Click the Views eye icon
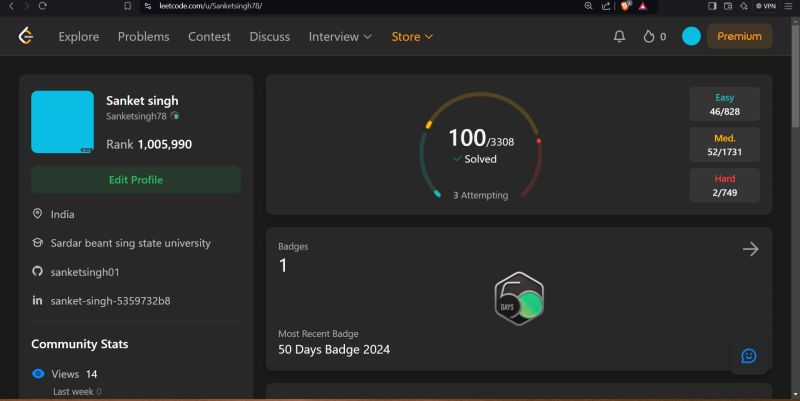 [38, 373]
